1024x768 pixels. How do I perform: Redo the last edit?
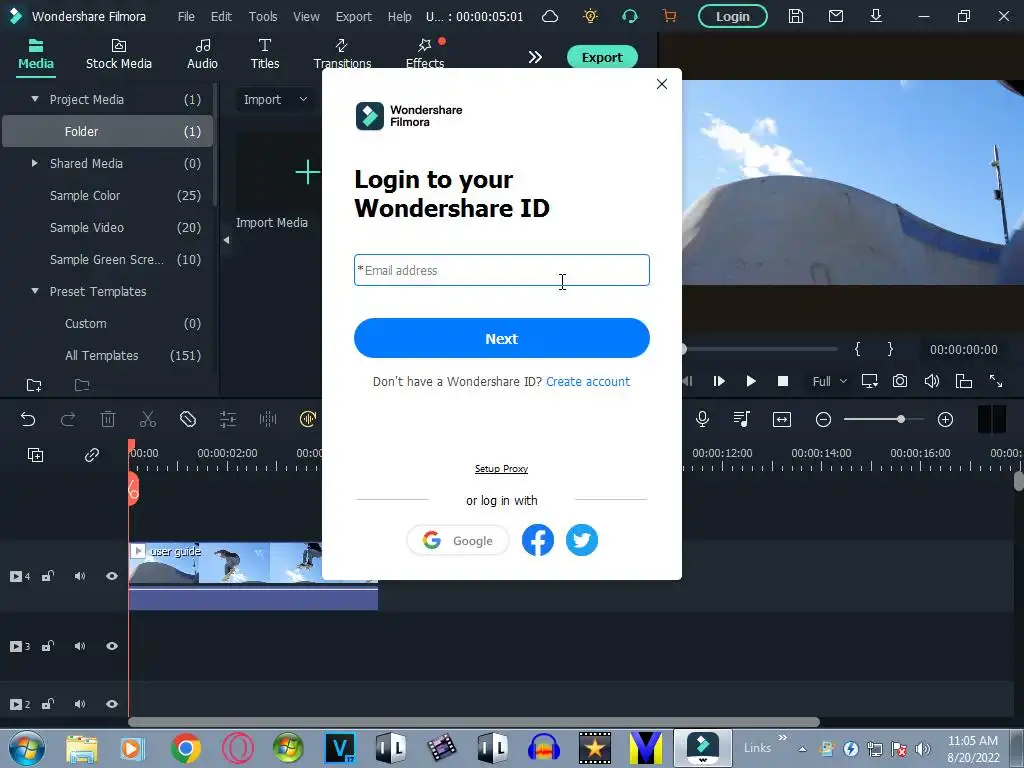pos(68,419)
